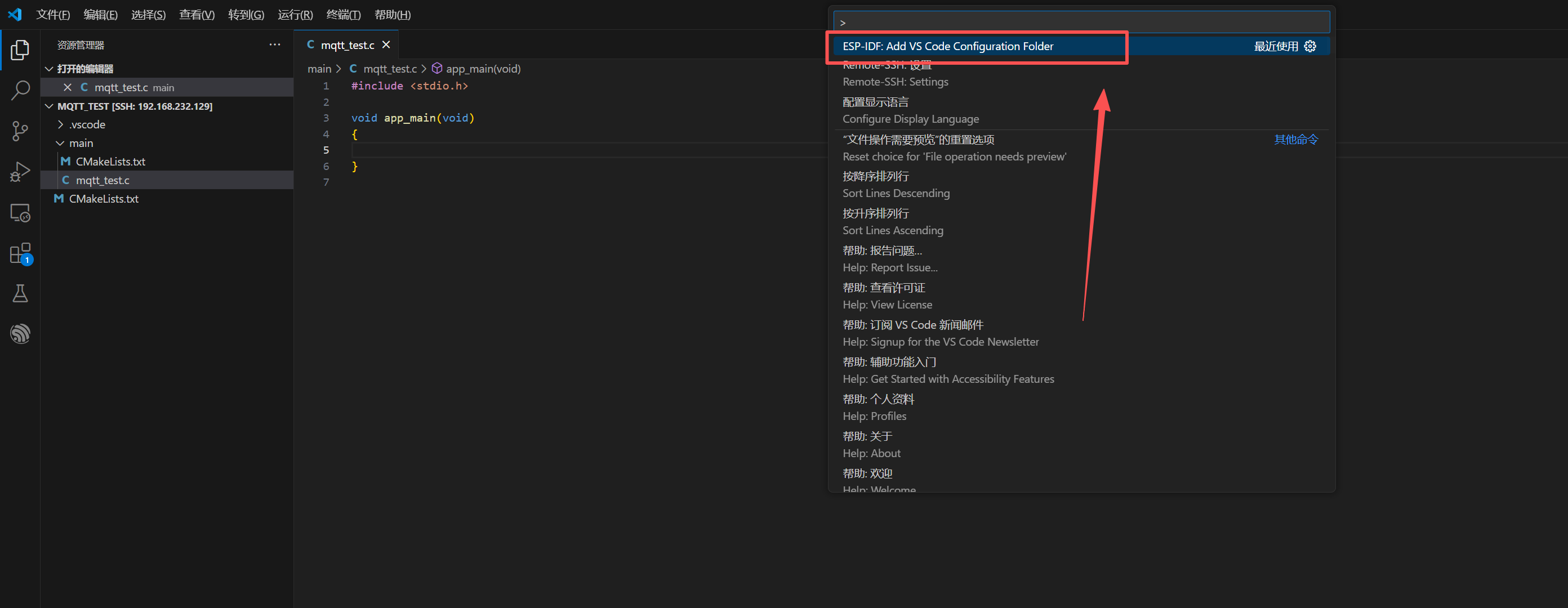Open the Explorer view in activity bar
Image resolution: width=1568 pixels, height=608 pixels.
(x=20, y=51)
